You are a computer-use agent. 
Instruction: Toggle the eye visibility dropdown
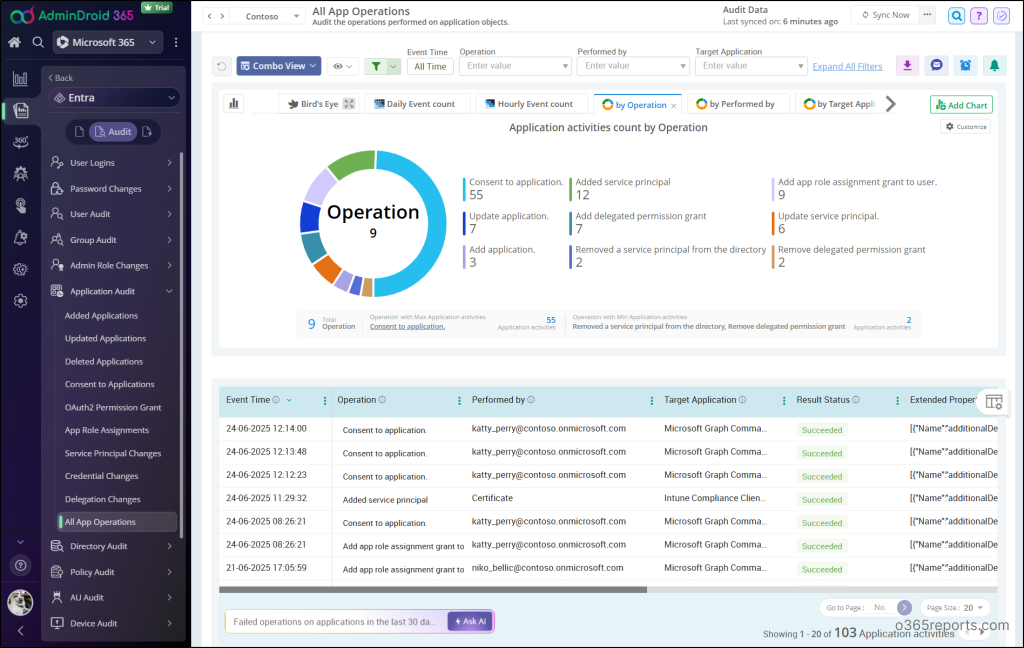(x=342, y=66)
